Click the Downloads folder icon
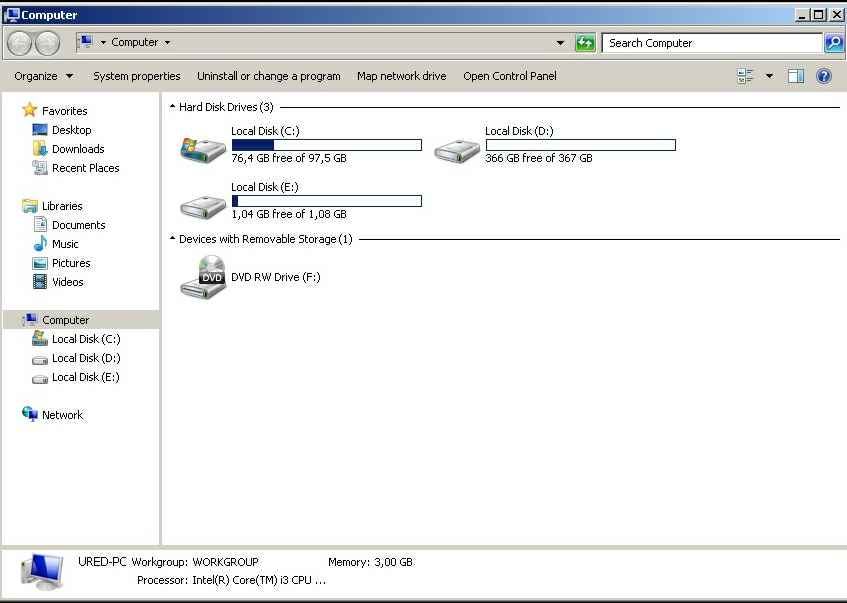This screenshot has width=847, height=603. pos(40,149)
